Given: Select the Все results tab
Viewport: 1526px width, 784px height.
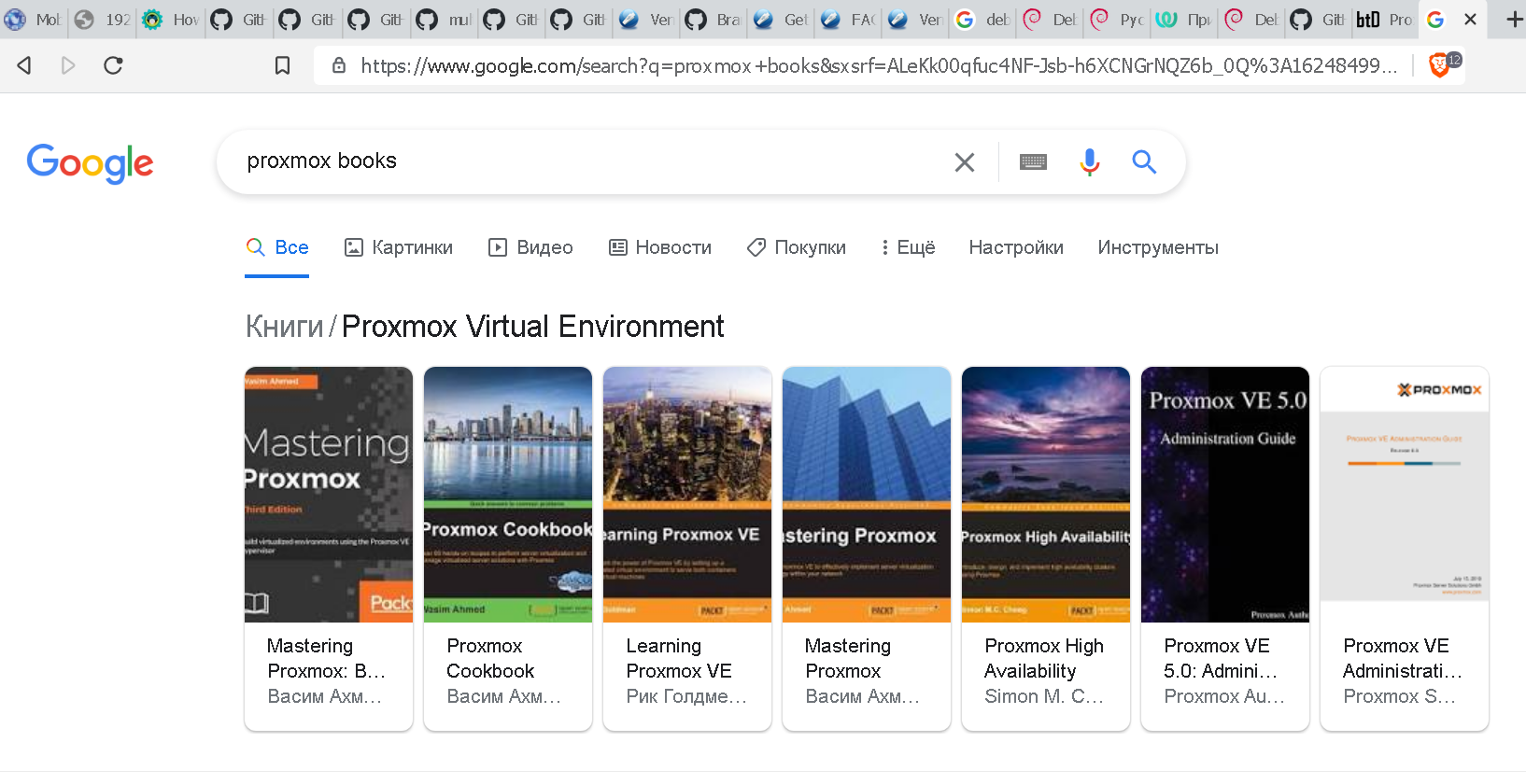Looking at the screenshot, I should [277, 247].
